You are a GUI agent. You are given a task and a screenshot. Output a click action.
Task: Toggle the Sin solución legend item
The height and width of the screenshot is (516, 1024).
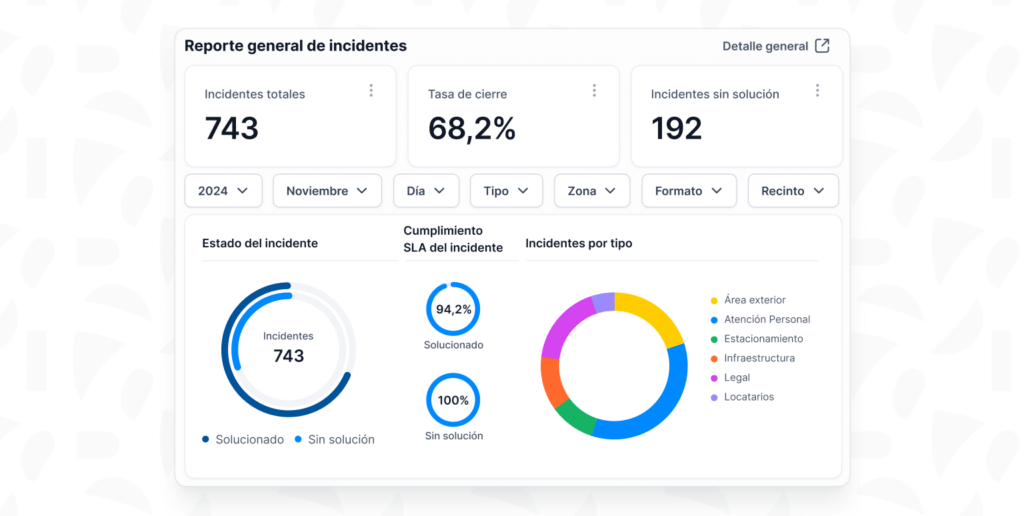335,439
